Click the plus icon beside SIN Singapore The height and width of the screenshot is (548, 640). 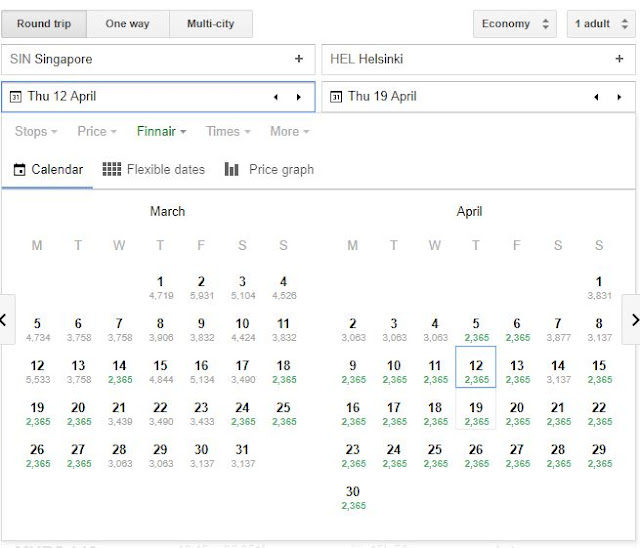click(x=298, y=59)
